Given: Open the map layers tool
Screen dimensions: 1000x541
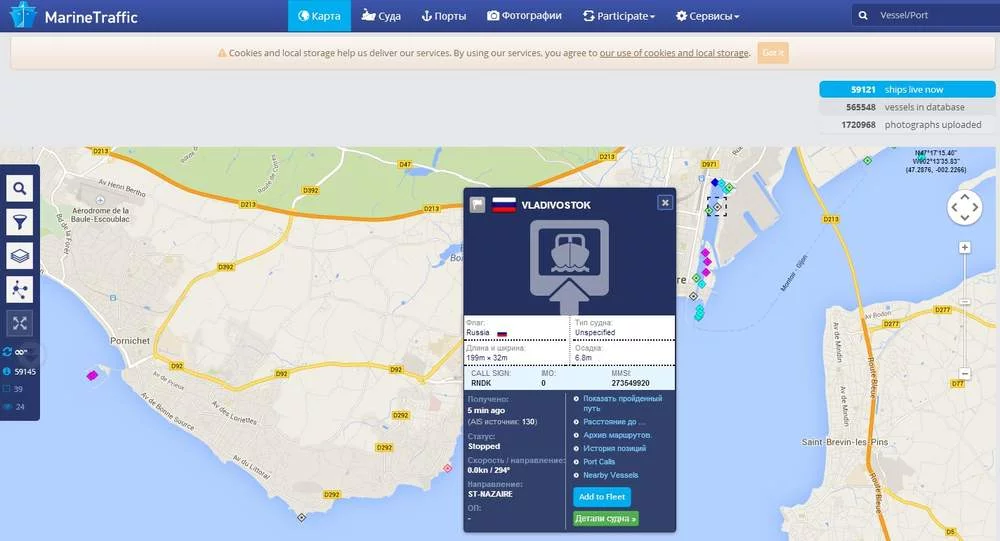Looking at the screenshot, I should click(x=20, y=256).
